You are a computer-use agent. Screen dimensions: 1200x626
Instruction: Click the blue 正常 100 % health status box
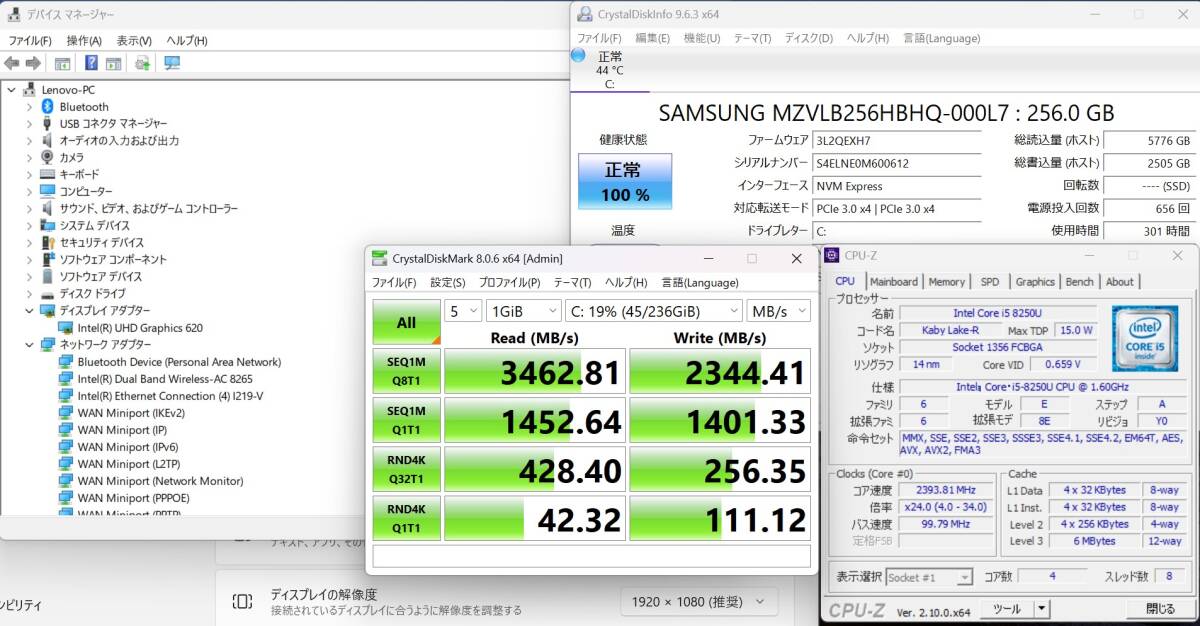[625, 181]
